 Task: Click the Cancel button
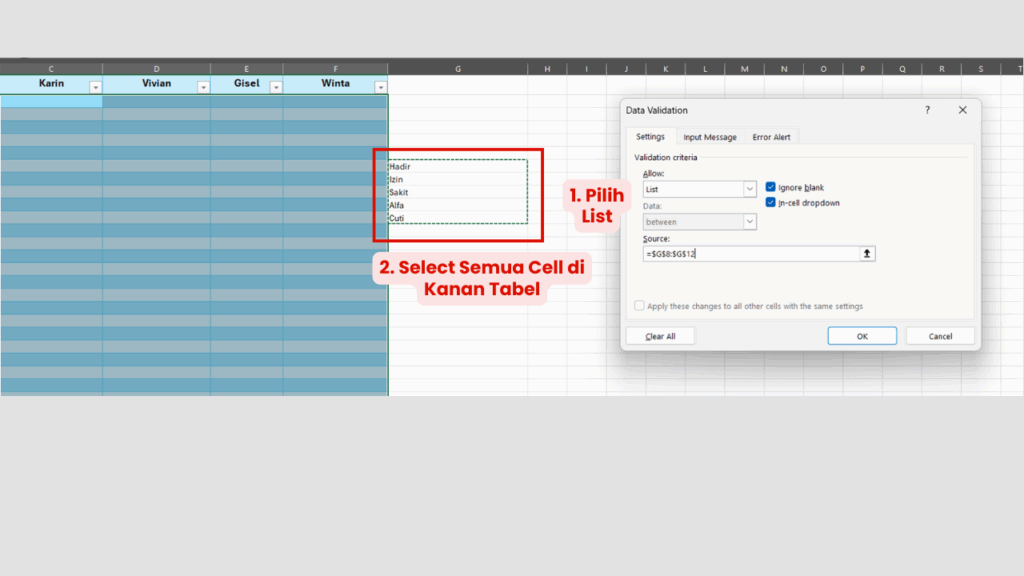tap(940, 336)
